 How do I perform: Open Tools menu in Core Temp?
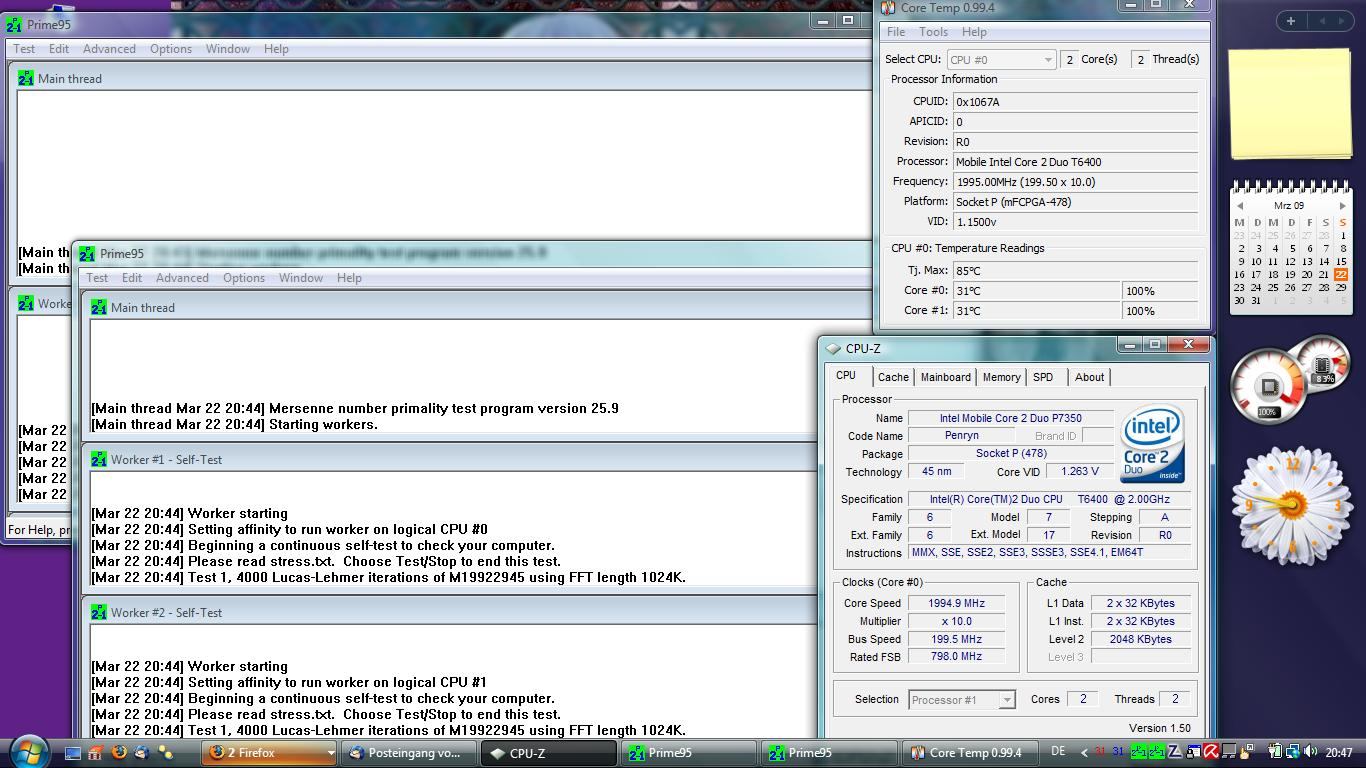click(x=933, y=32)
